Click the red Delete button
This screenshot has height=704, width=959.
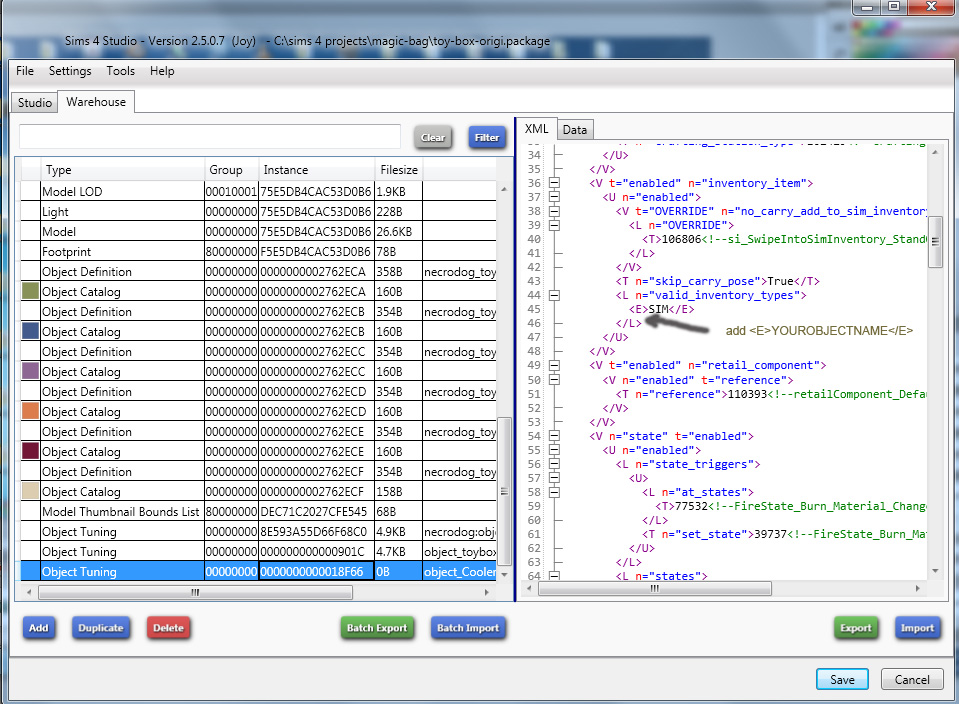click(168, 628)
